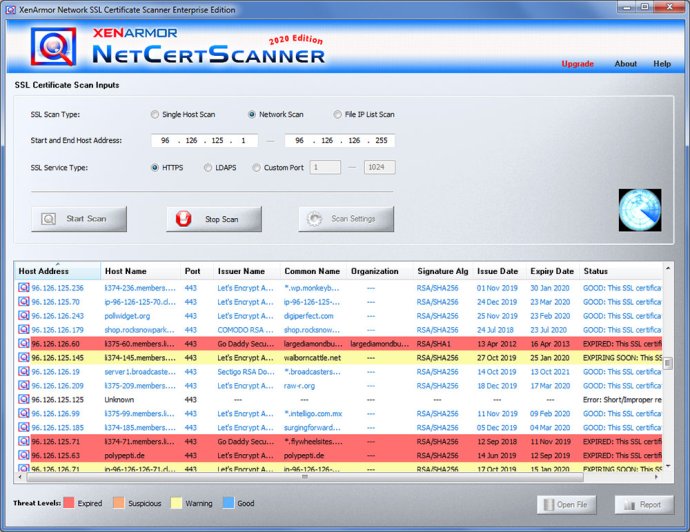Open Scan Settings
Image resolution: width=690 pixels, height=532 pixels.
point(346,219)
